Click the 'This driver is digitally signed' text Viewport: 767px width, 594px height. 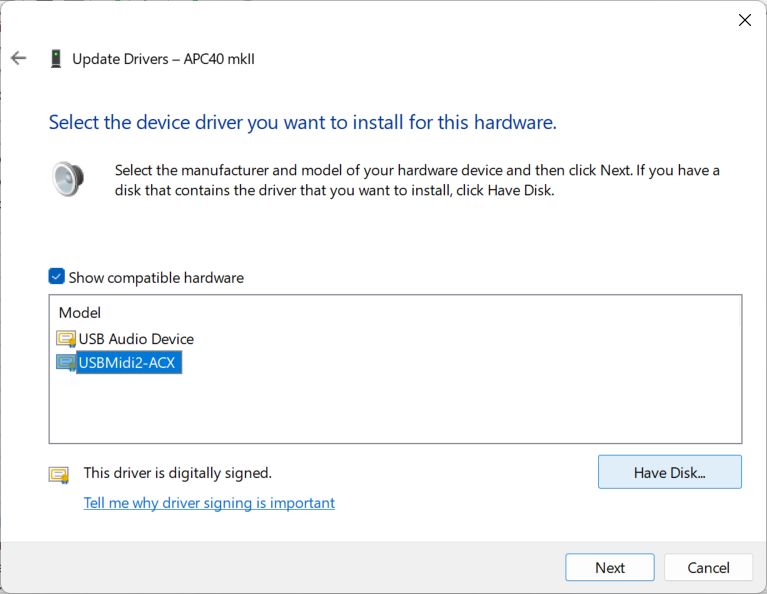177,473
